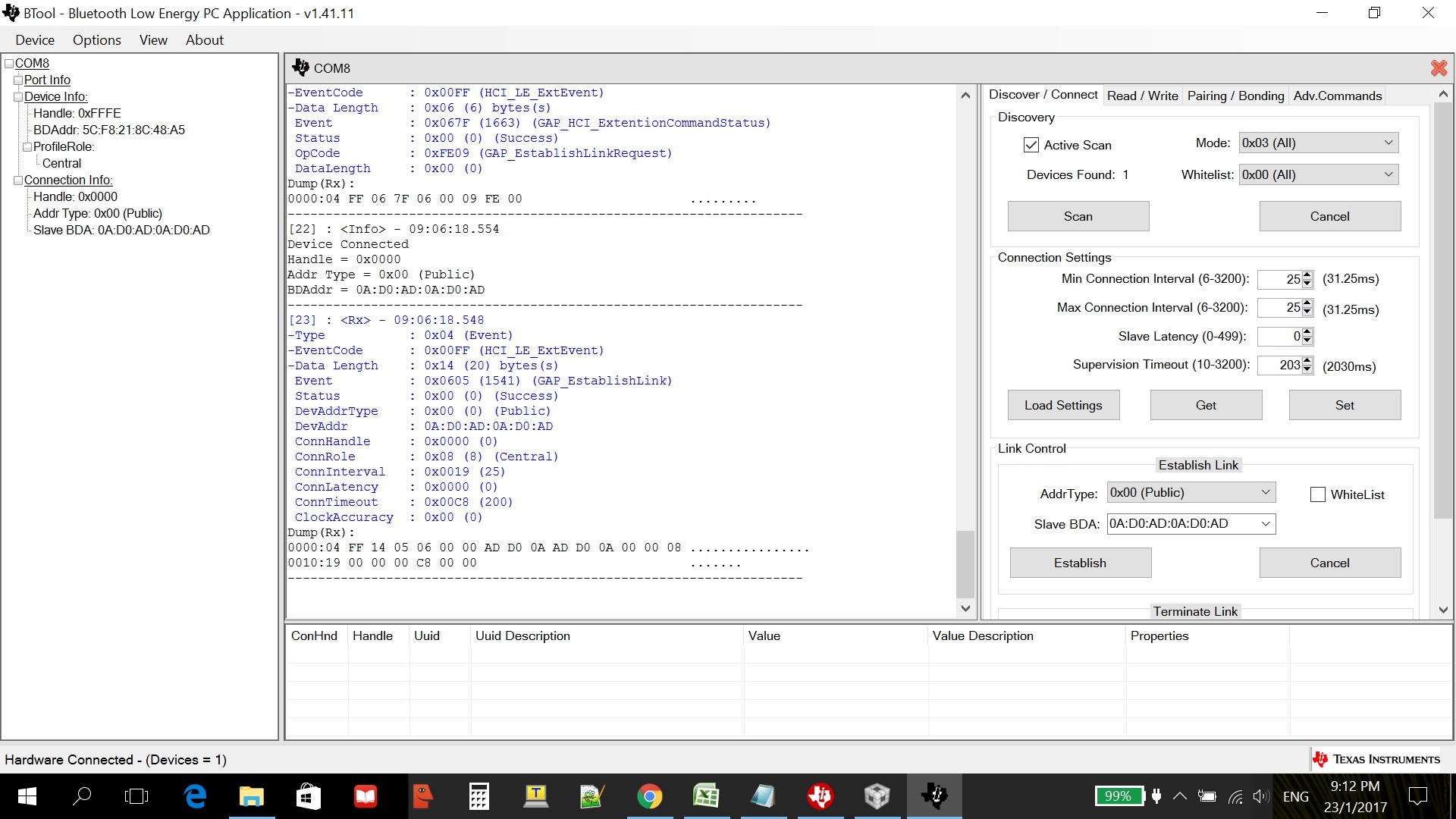Image resolution: width=1456 pixels, height=819 pixels.
Task: Click the BTool COM8 panel header icon
Action: point(300,67)
